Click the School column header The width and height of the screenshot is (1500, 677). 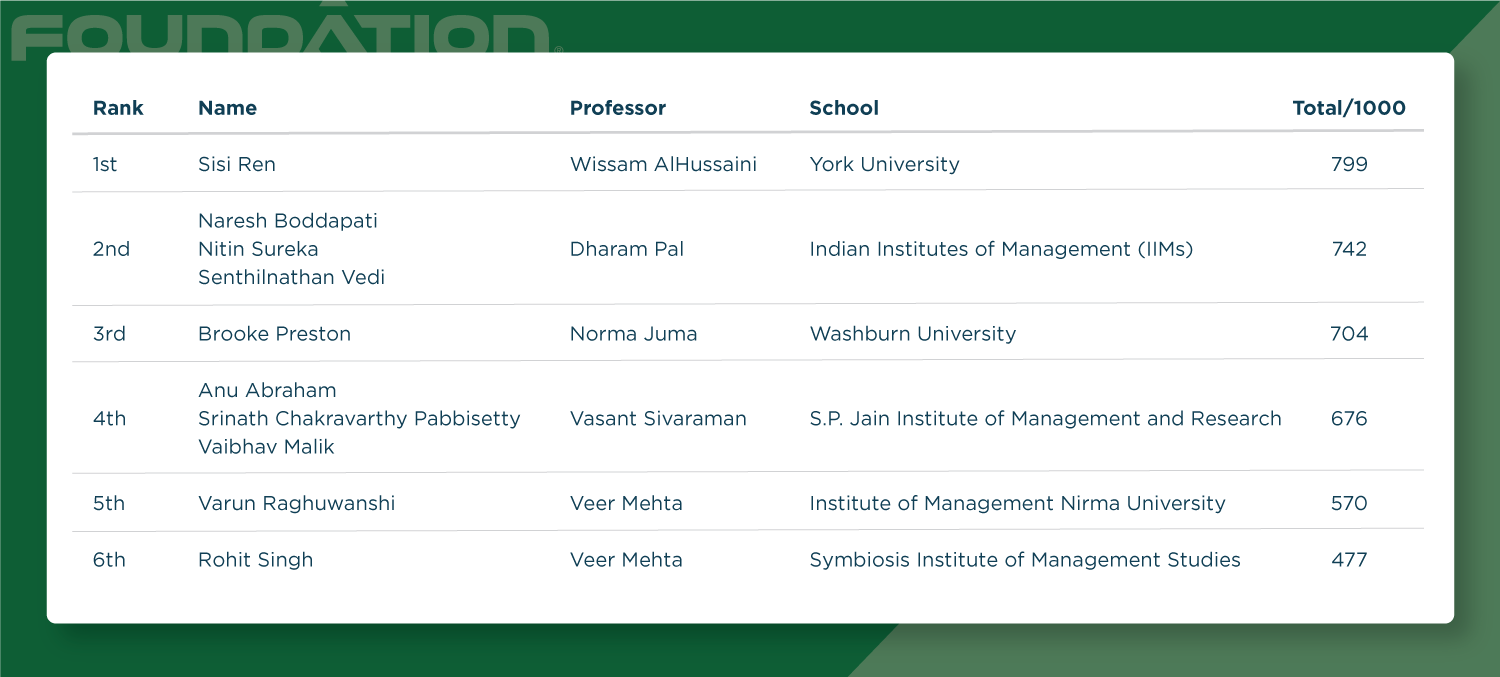click(844, 108)
